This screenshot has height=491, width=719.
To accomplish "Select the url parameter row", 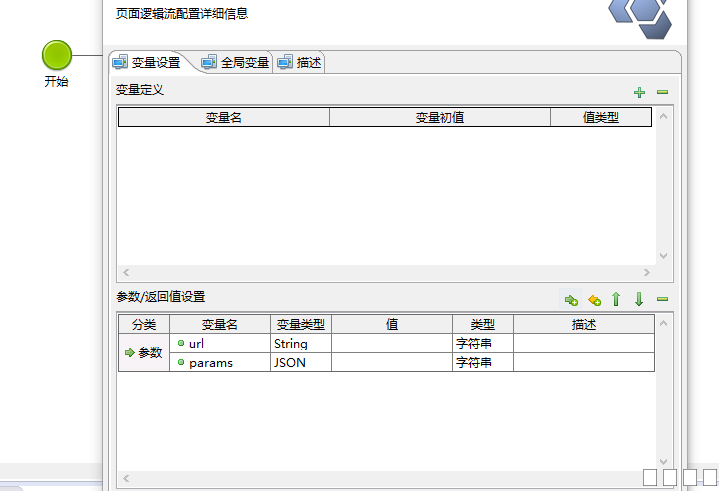I will click(219, 343).
